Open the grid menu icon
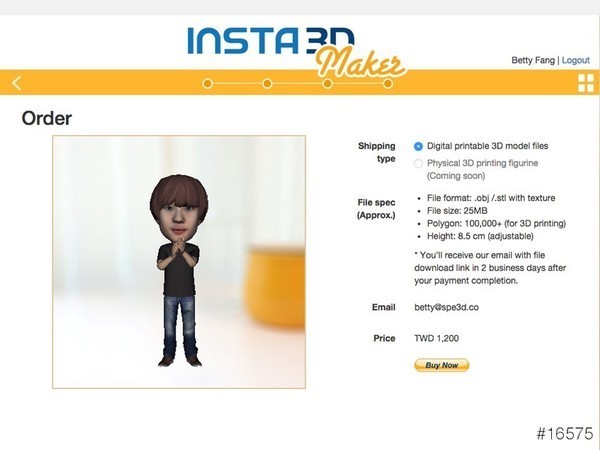600x450 pixels. 586,83
